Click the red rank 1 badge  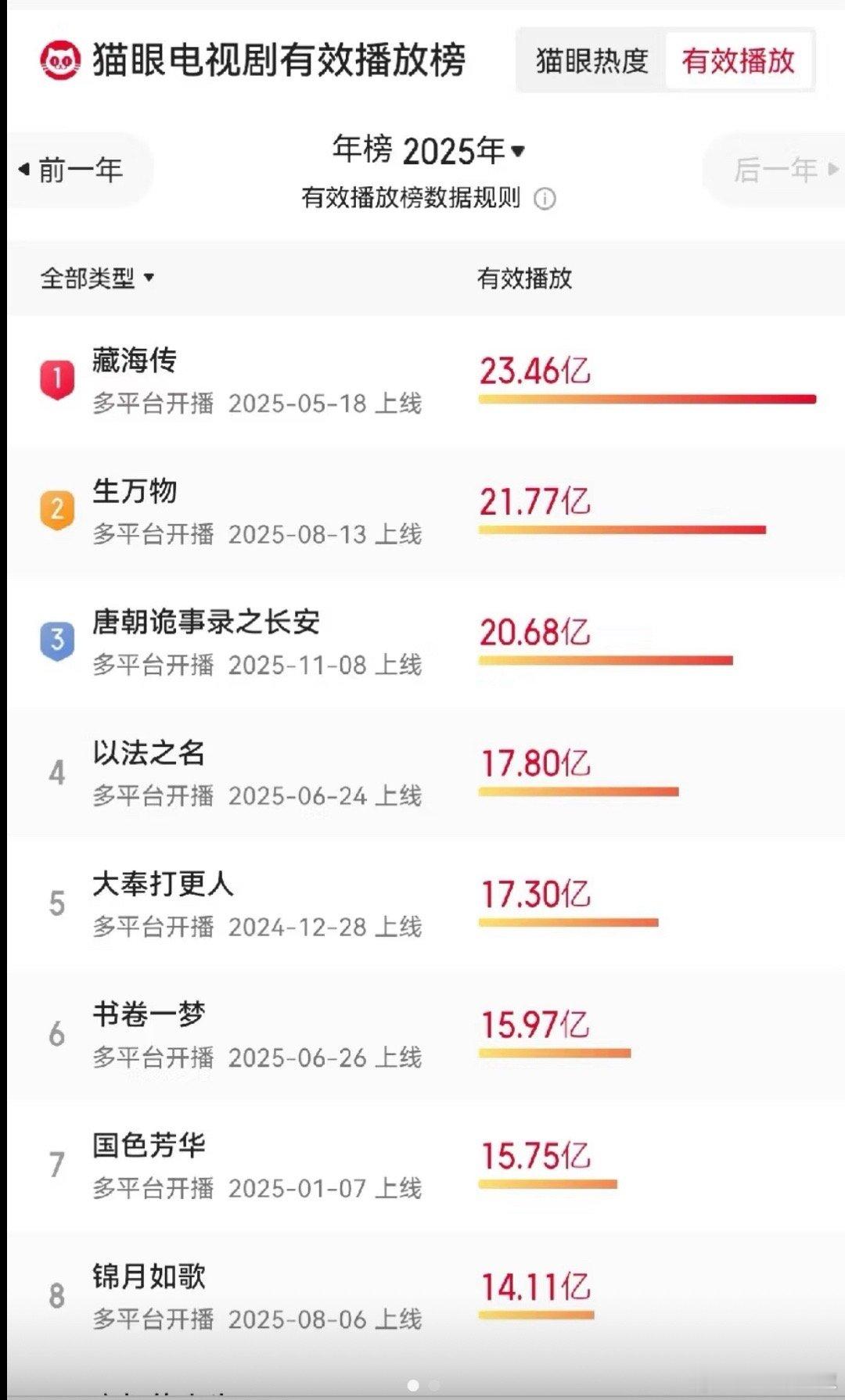pyautogui.click(x=57, y=379)
